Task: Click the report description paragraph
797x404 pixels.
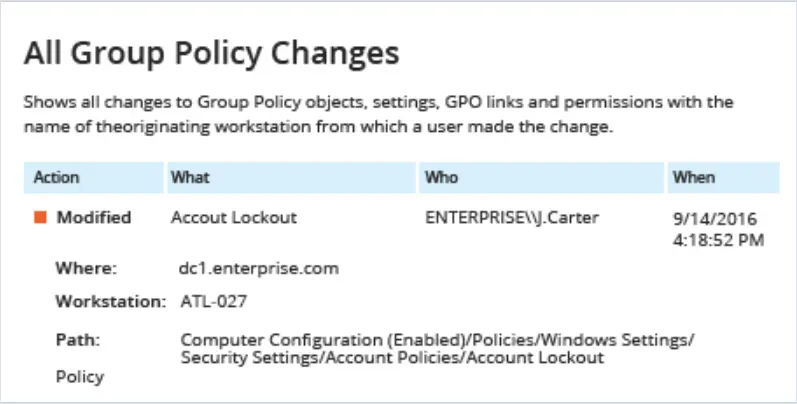Action: 378,114
